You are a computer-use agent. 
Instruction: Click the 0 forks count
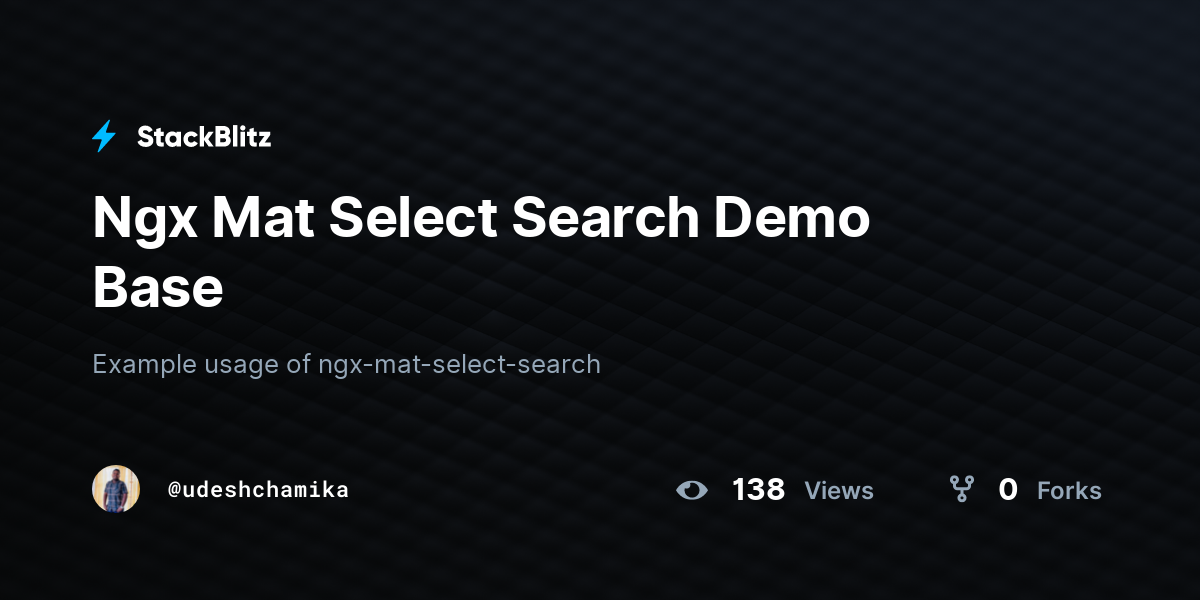click(1008, 490)
